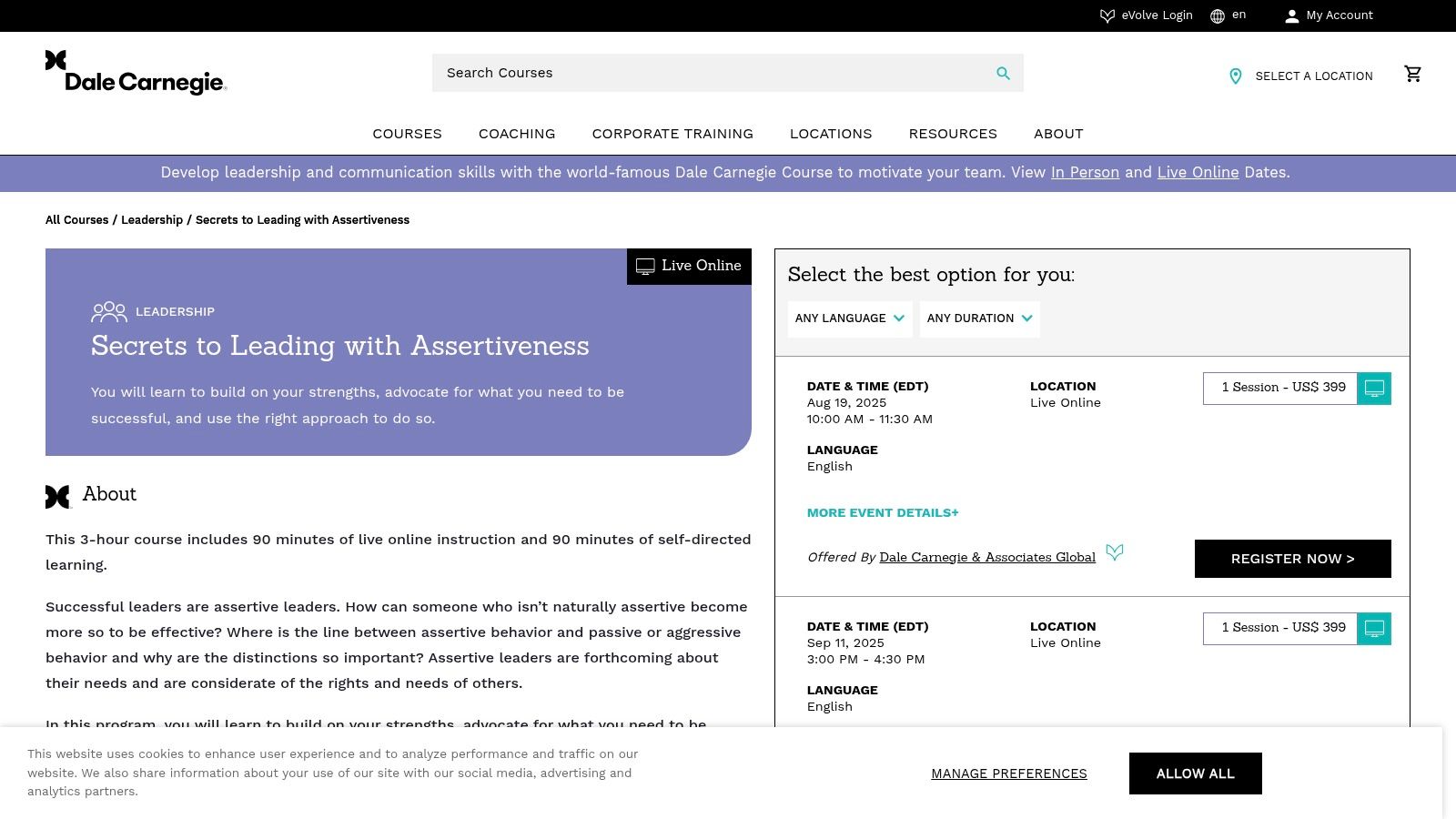Open Dale Carnegie & Associates Global link
The height and width of the screenshot is (819, 1456).
pos(987,558)
